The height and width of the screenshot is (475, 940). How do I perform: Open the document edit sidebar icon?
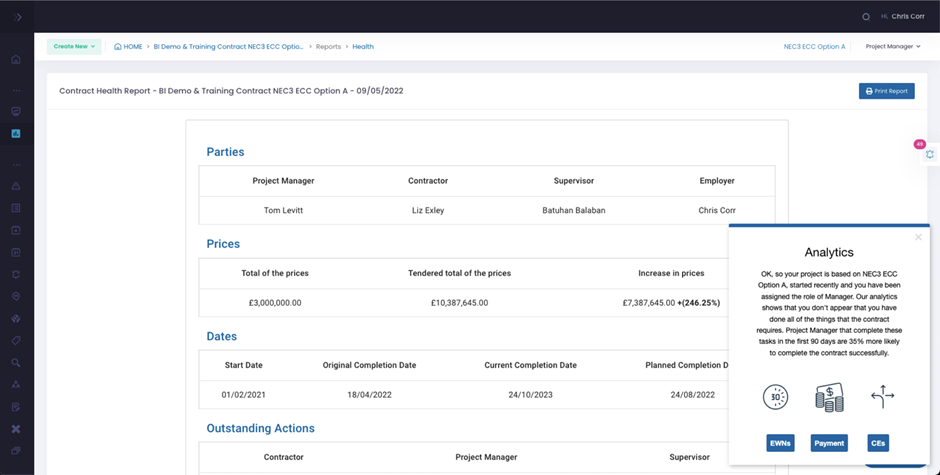pyautogui.click(x=16, y=407)
